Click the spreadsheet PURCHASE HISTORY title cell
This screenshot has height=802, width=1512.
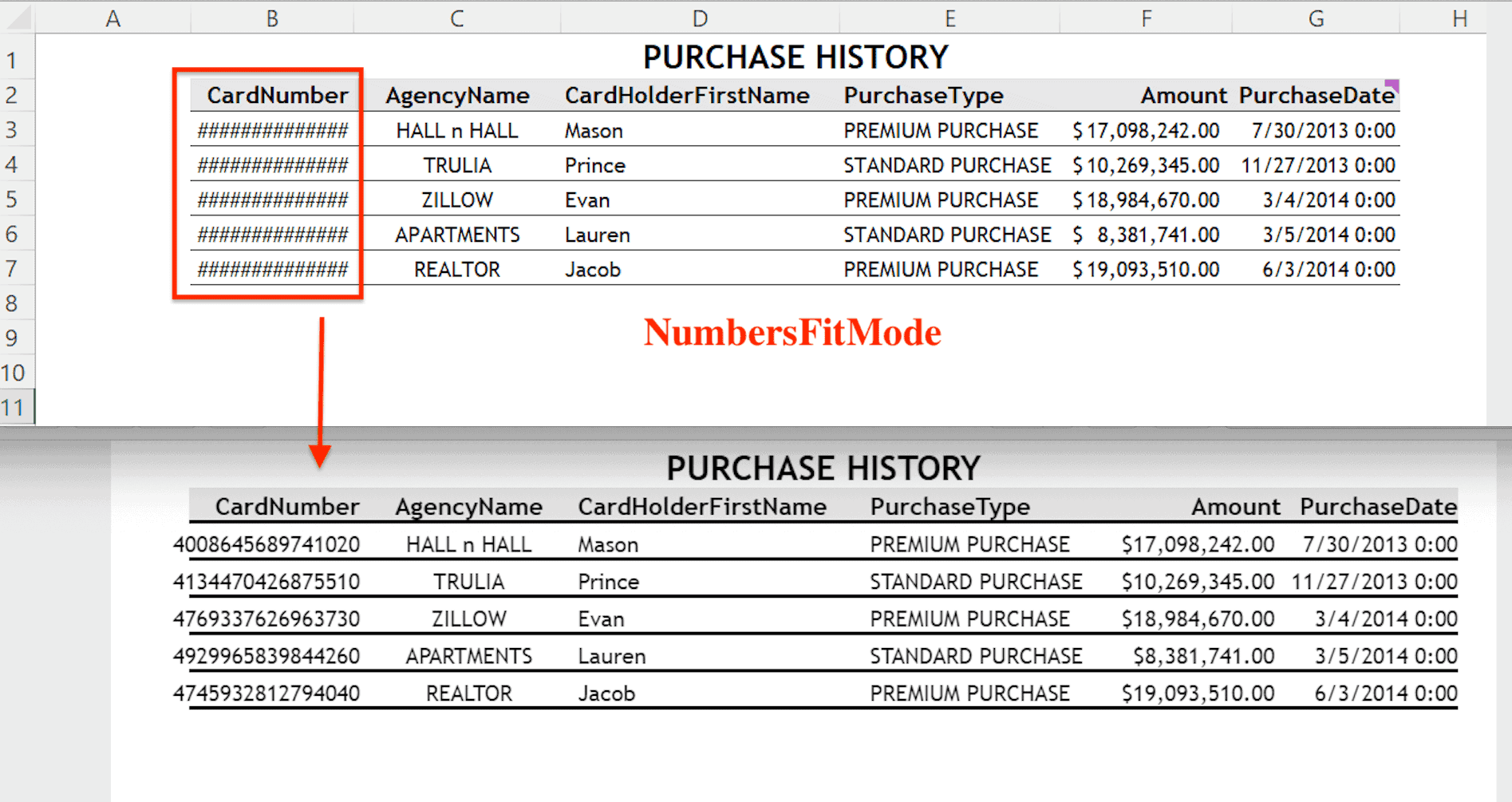pos(795,57)
